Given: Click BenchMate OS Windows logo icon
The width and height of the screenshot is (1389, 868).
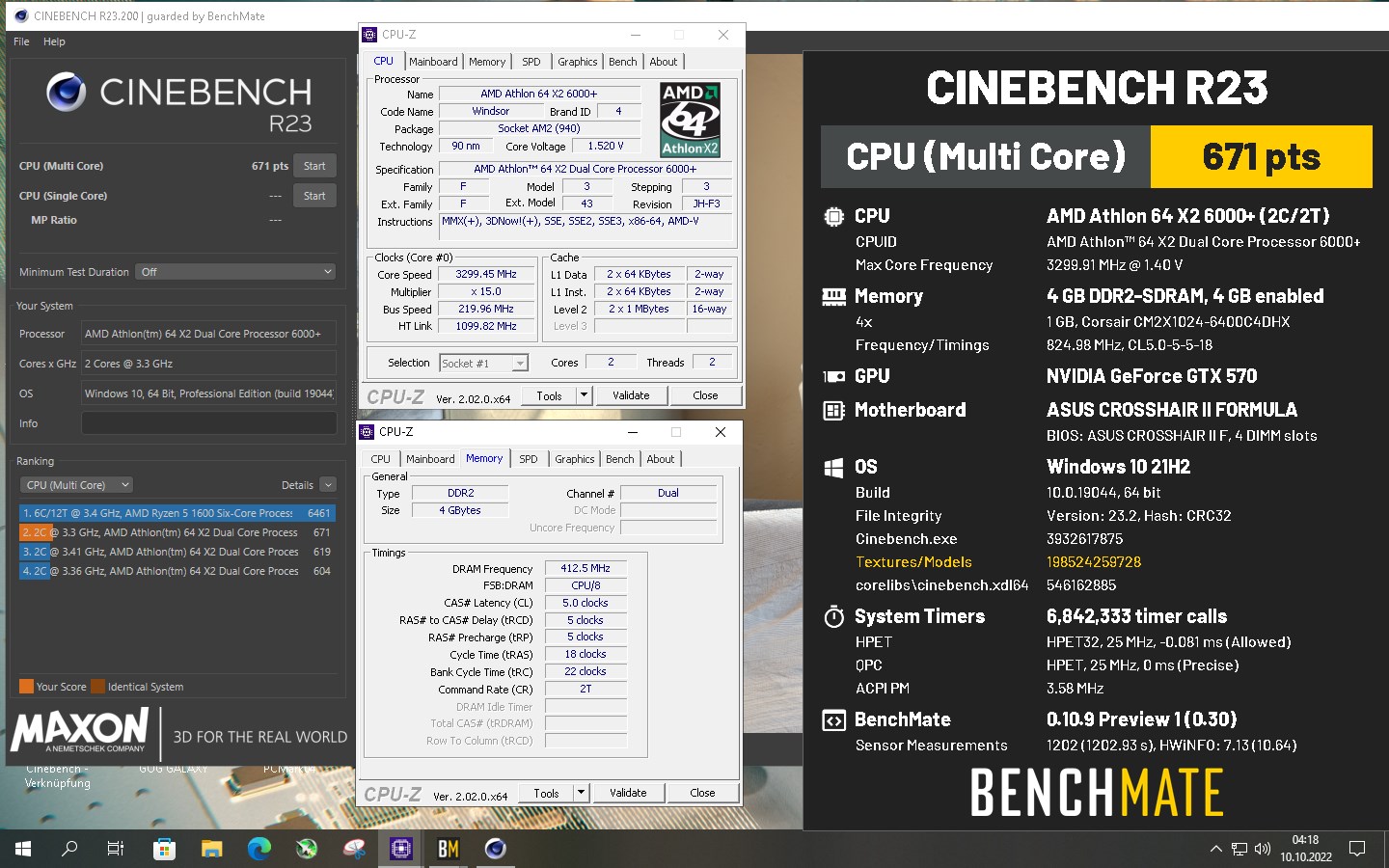Looking at the screenshot, I should [x=833, y=468].
